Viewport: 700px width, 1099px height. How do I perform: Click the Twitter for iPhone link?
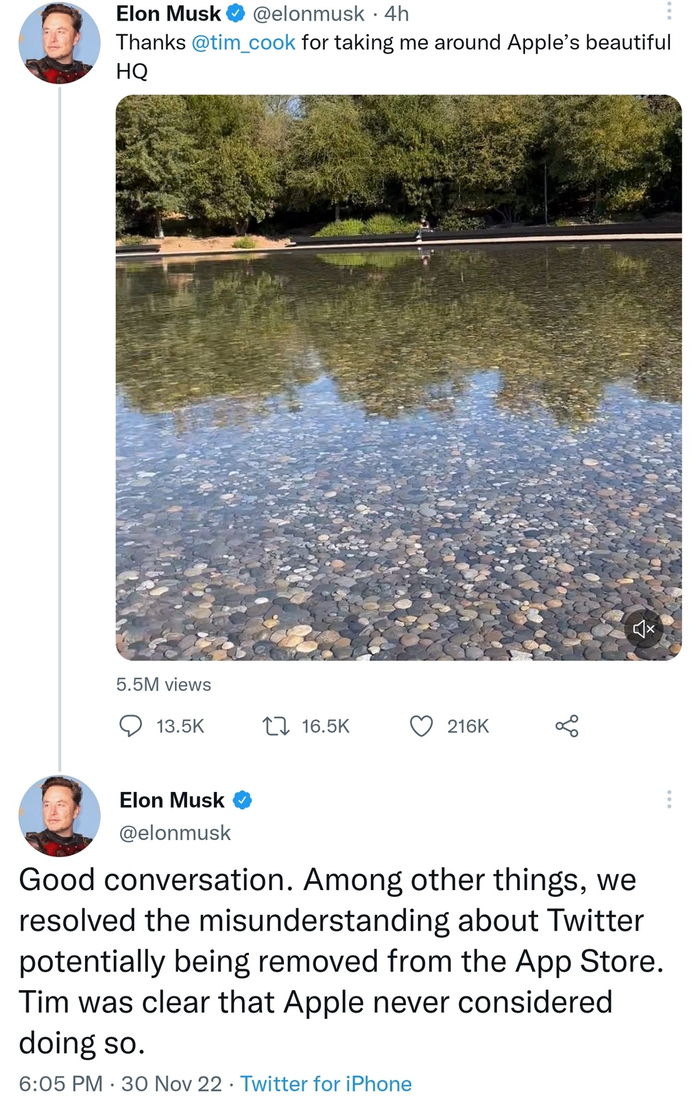tap(326, 1084)
